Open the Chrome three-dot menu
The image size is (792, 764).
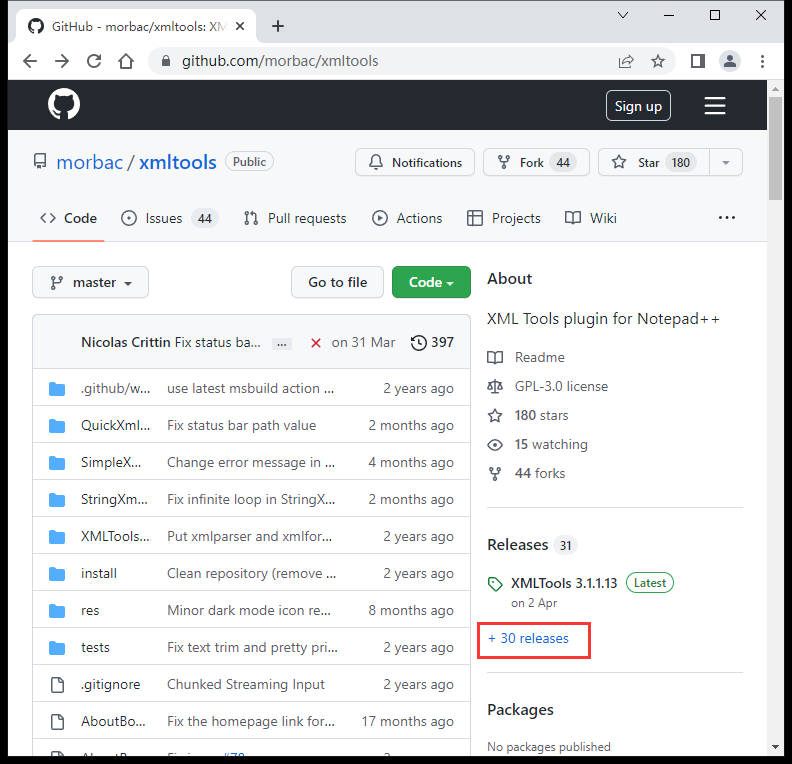click(x=762, y=61)
